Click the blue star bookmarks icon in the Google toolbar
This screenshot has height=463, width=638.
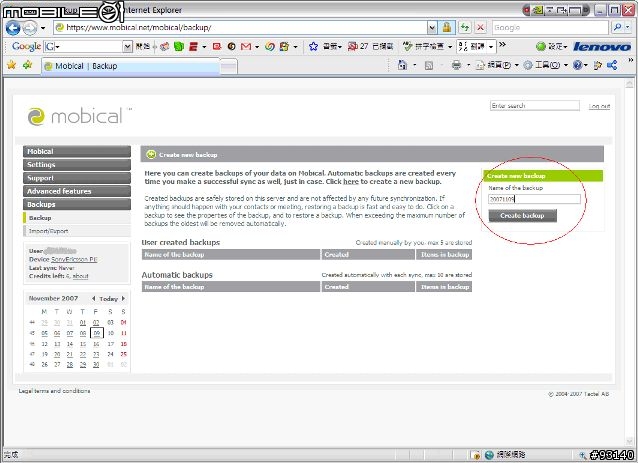(x=313, y=46)
